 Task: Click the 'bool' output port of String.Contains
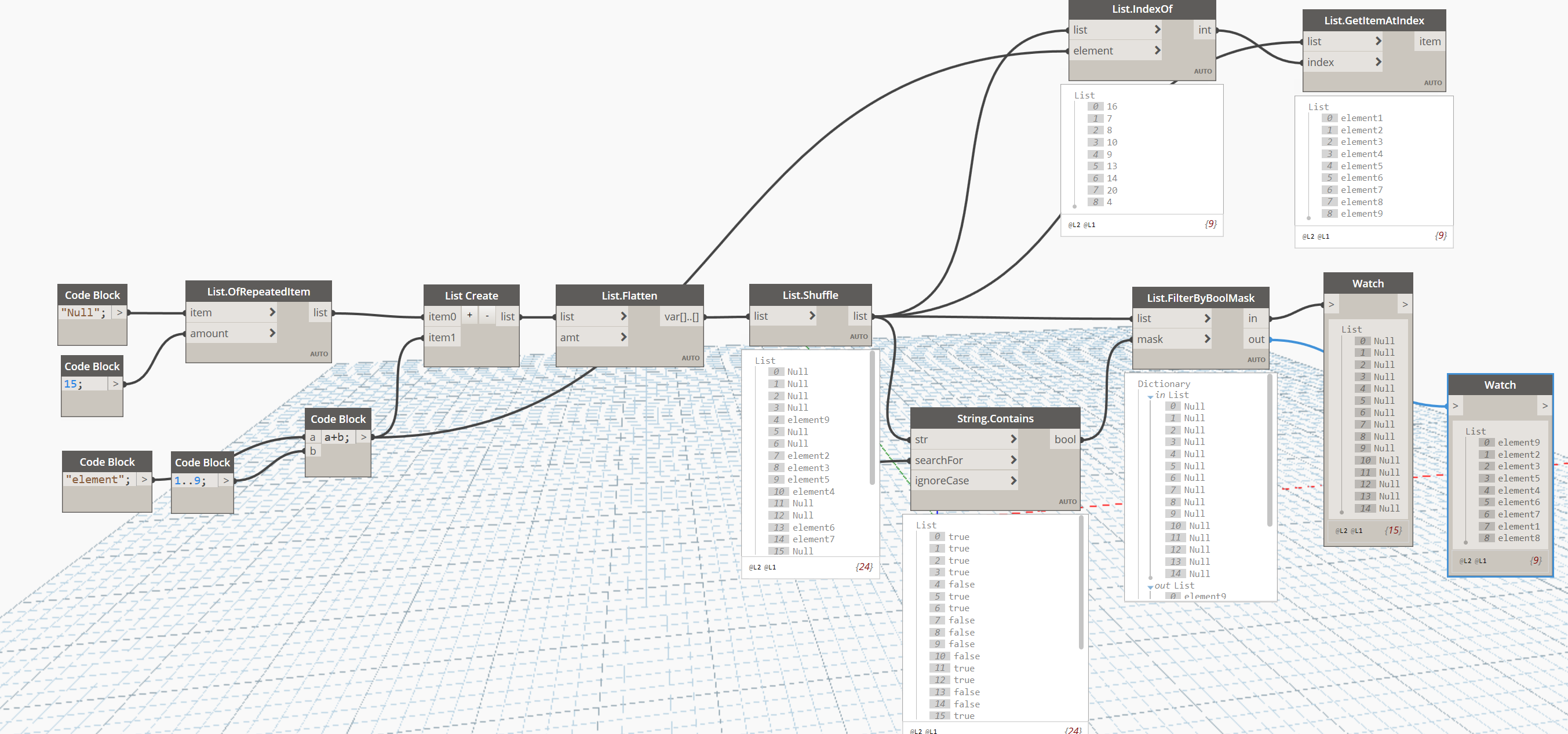coord(1064,440)
